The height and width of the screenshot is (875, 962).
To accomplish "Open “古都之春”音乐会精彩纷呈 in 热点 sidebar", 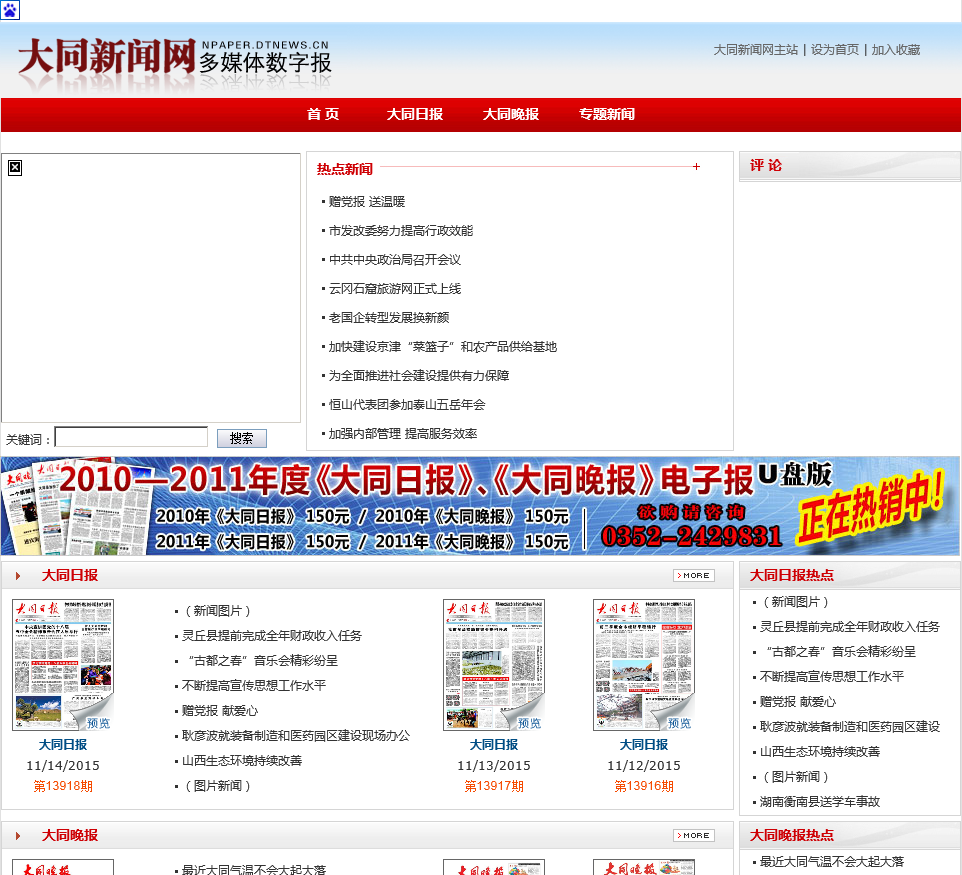I will [x=841, y=652].
